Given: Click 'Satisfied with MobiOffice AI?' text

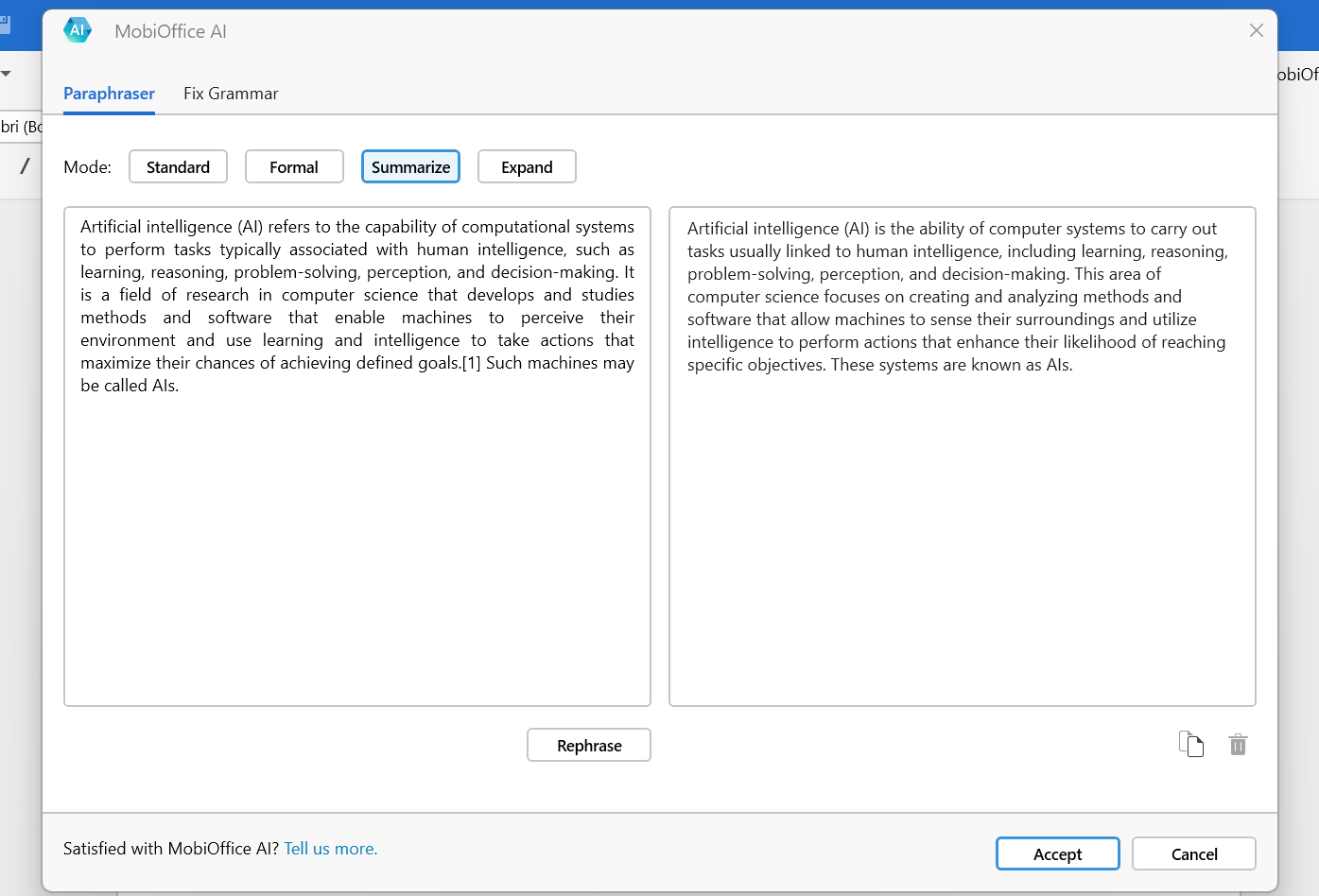Looking at the screenshot, I should [171, 849].
